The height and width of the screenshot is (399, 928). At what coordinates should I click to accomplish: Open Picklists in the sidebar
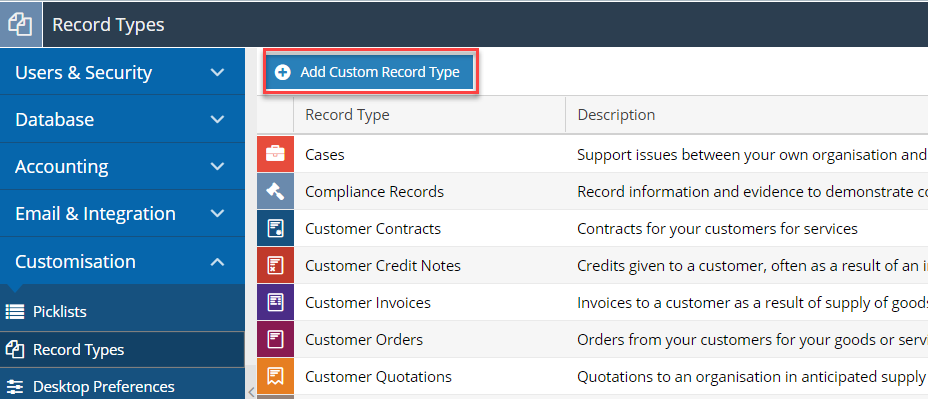coord(122,311)
